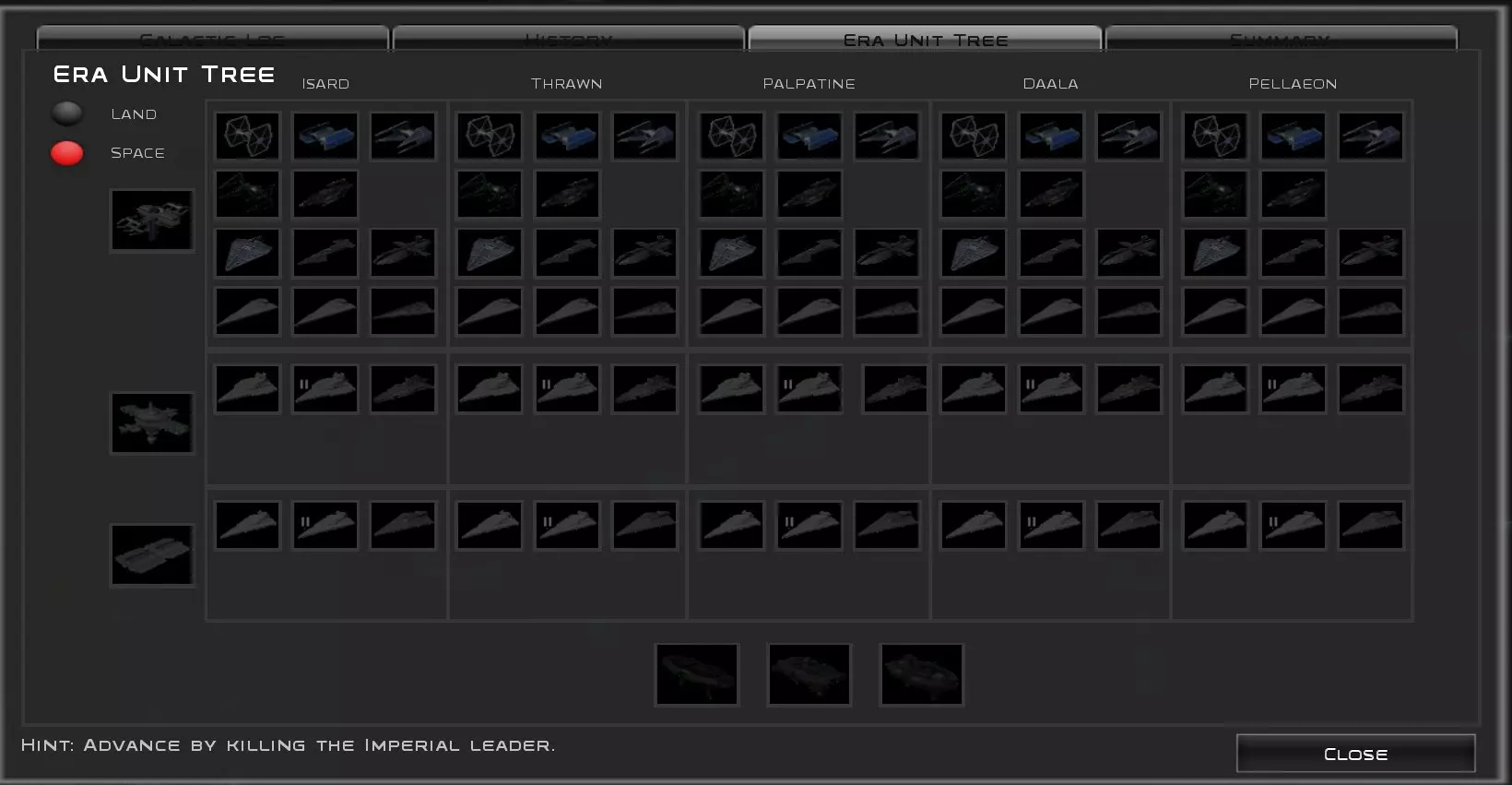Select the II-marked Star Destroyer in Pellaeon's middle tier
1512x785 pixels.
[1293, 388]
